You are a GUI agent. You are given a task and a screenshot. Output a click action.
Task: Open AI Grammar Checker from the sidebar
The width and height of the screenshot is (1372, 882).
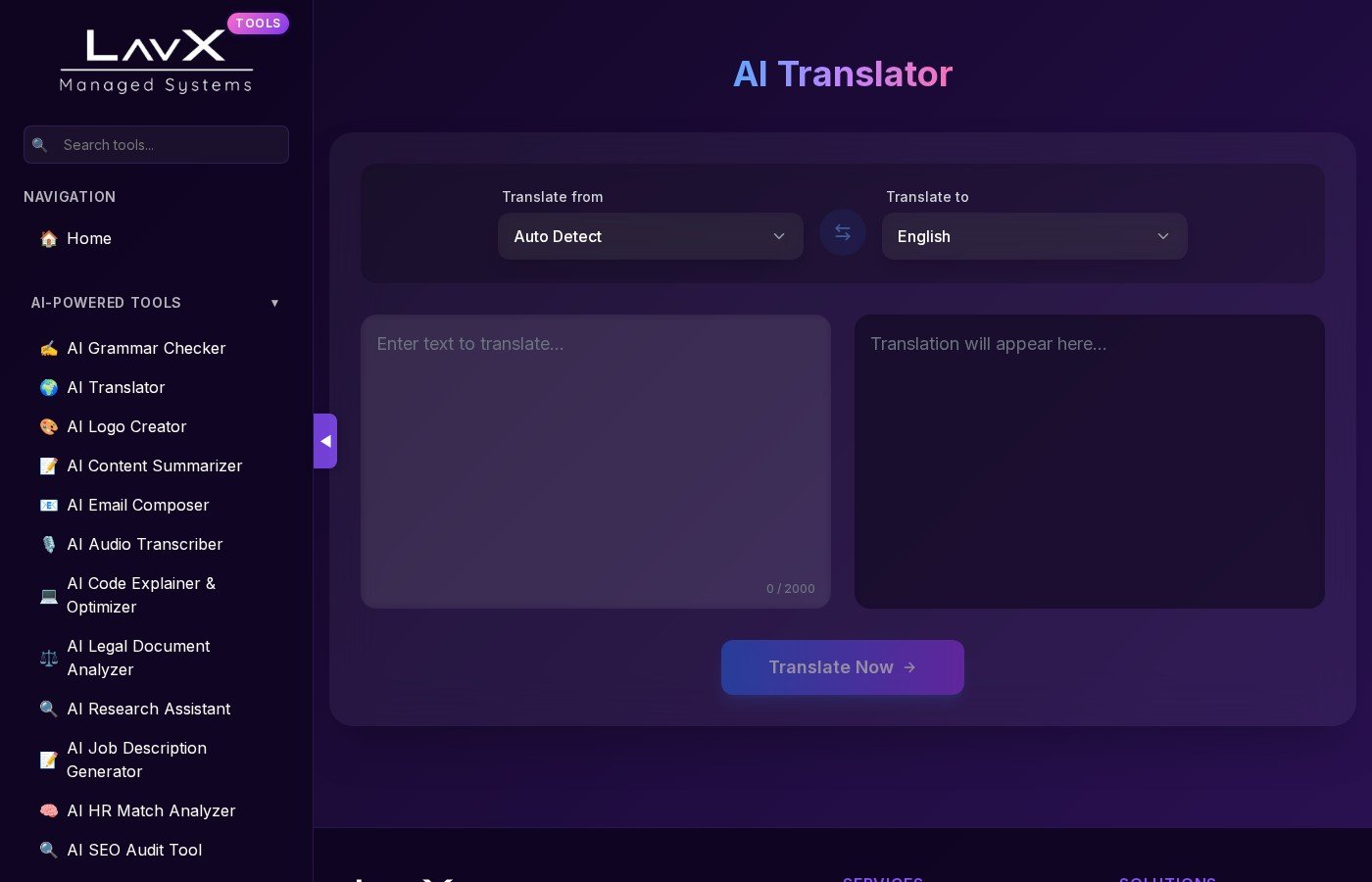click(146, 349)
